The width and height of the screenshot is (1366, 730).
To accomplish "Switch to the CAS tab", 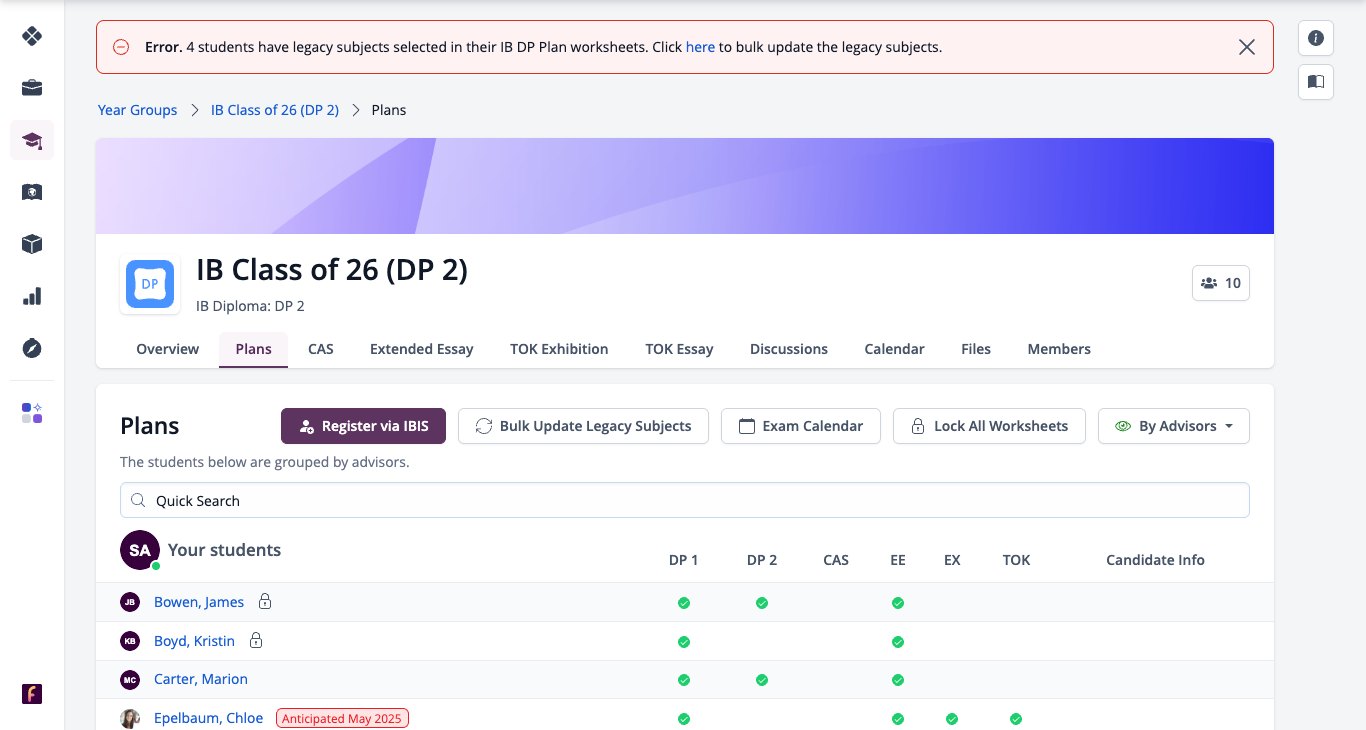I will click(321, 349).
